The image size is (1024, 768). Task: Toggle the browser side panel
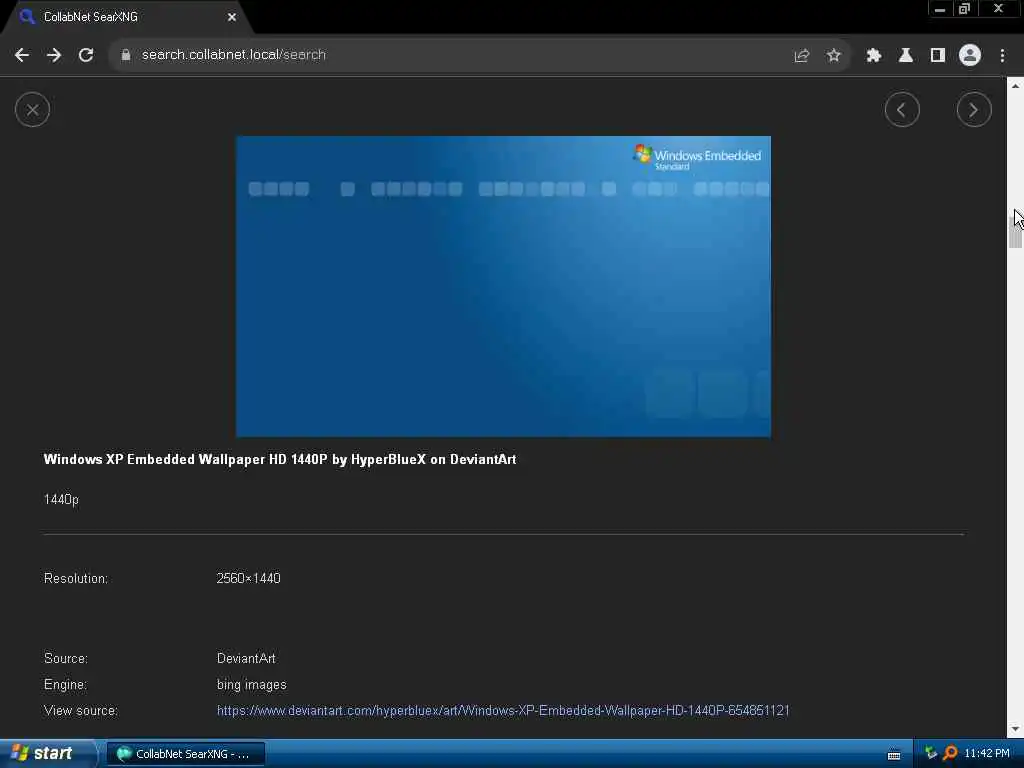click(x=938, y=56)
